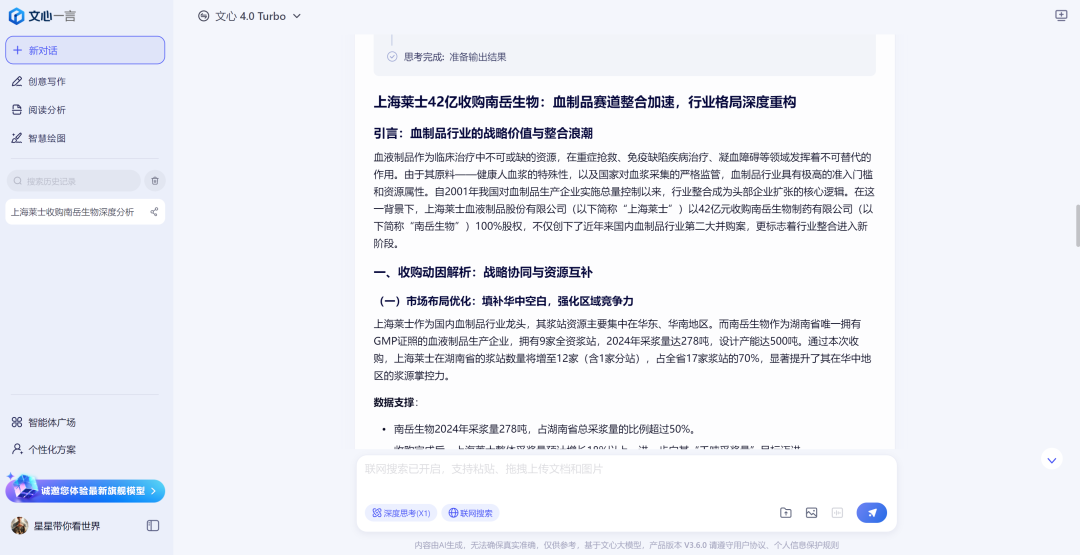Click 诚邀您体验最新旗舰模型 banner
This screenshot has height=555, width=1080.
point(85,490)
